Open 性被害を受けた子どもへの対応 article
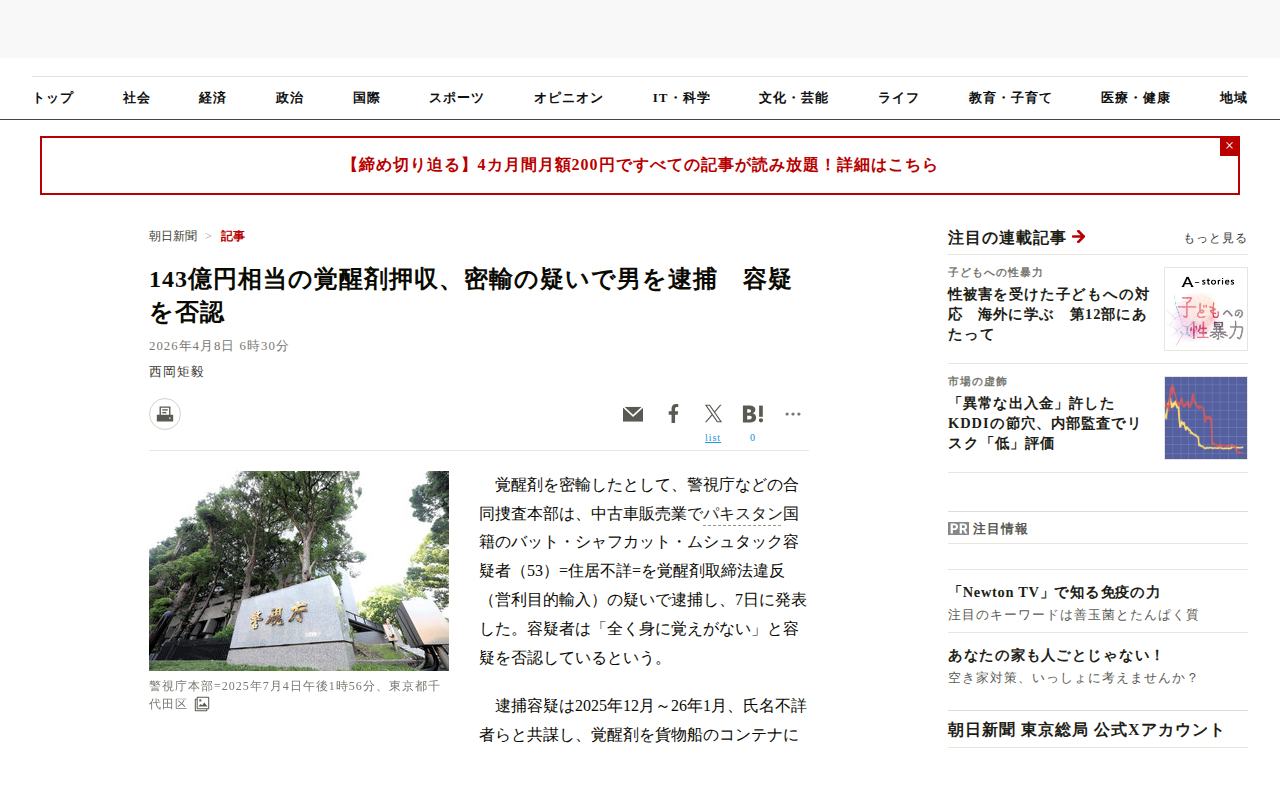The image size is (1280, 800). [x=1049, y=314]
